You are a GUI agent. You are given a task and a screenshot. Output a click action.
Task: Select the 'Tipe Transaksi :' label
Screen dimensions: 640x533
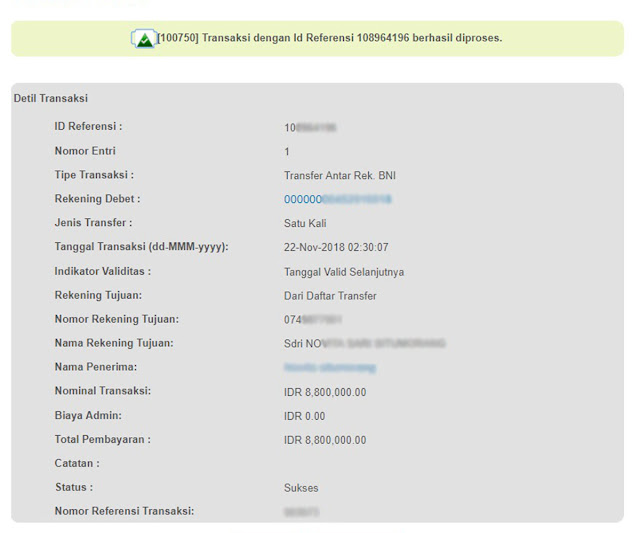point(94,175)
